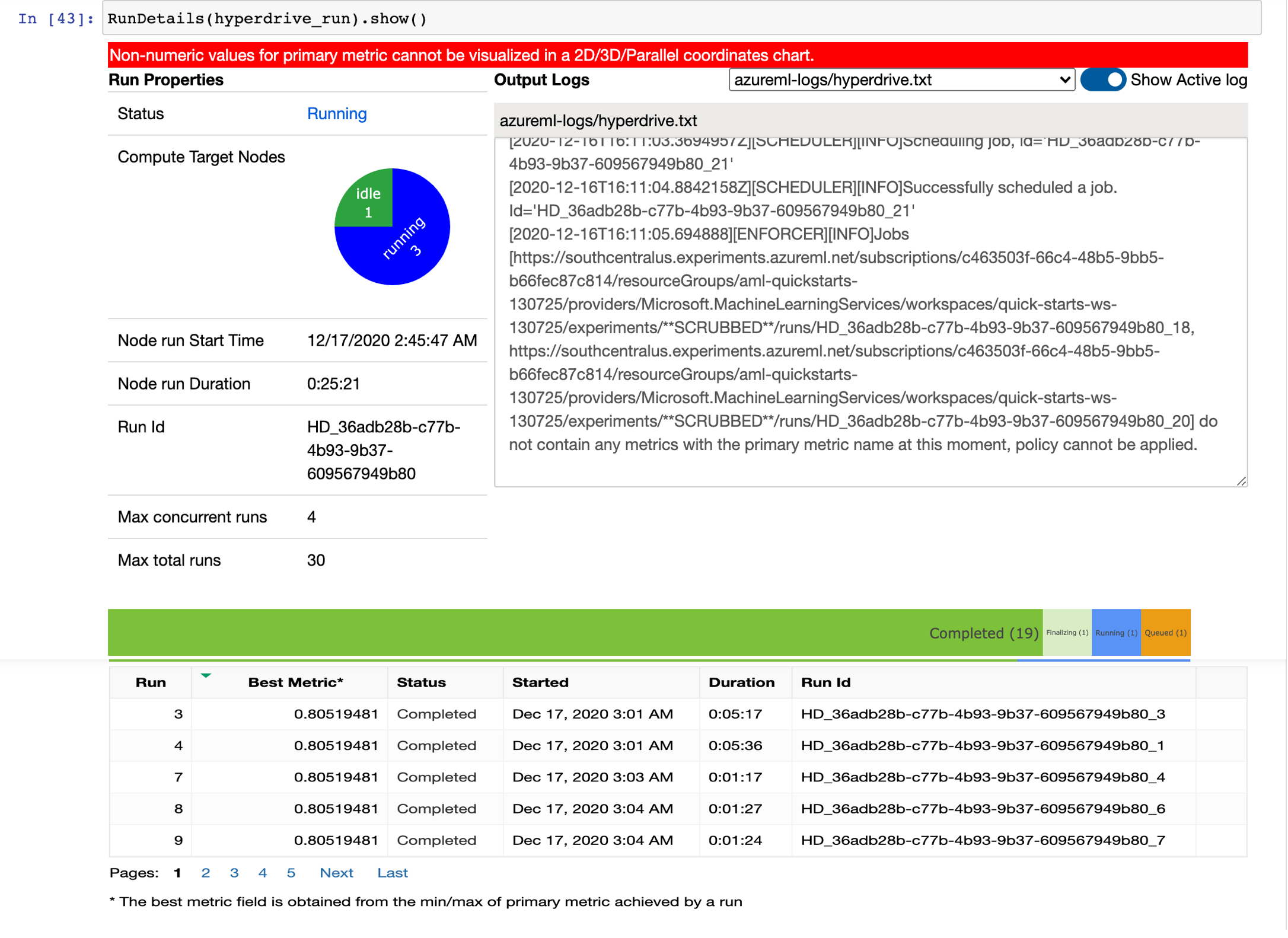Select the Running (1) progress segment
This screenshot has width=1288, height=938.
tap(1116, 633)
